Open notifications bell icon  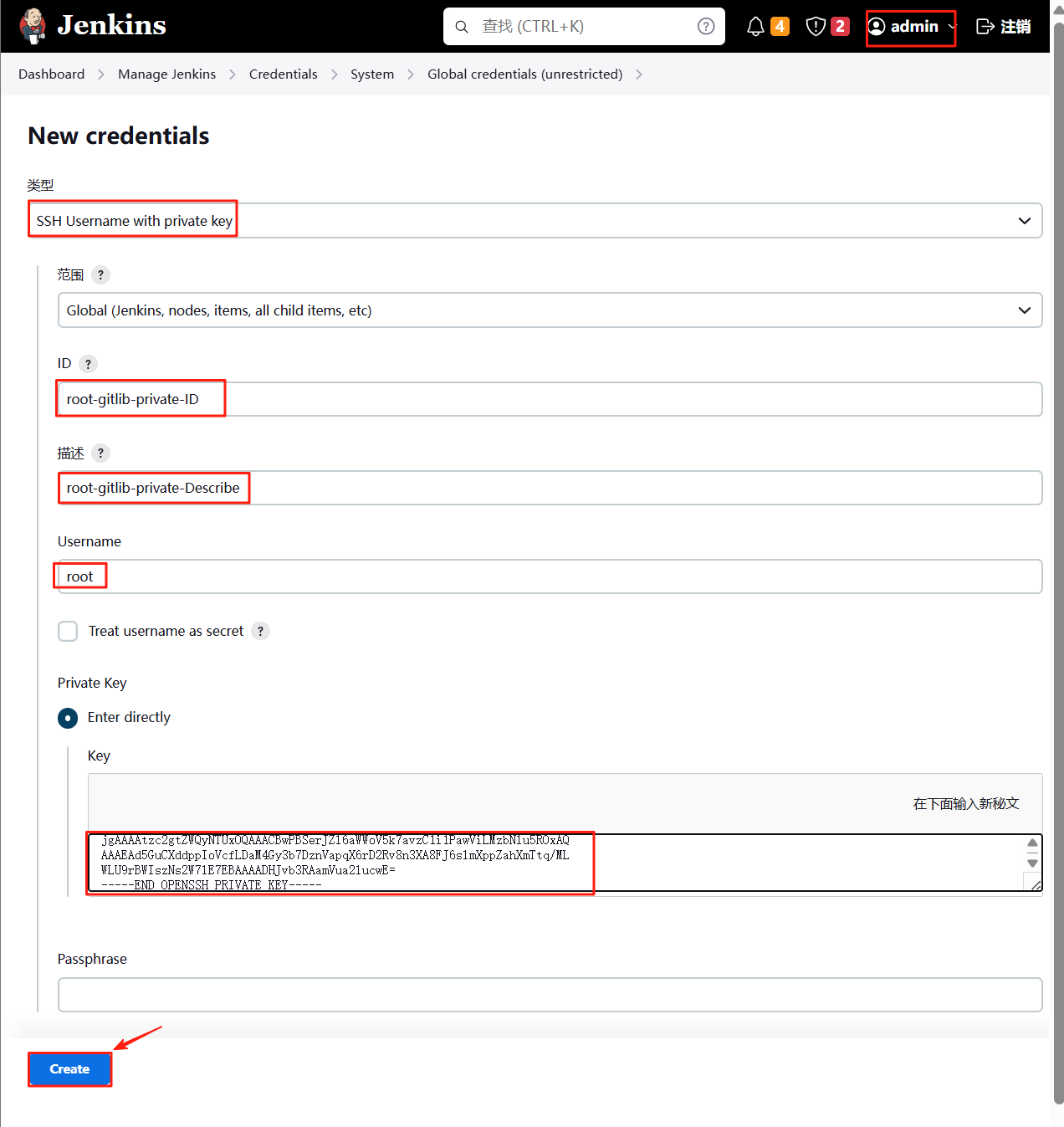click(755, 27)
